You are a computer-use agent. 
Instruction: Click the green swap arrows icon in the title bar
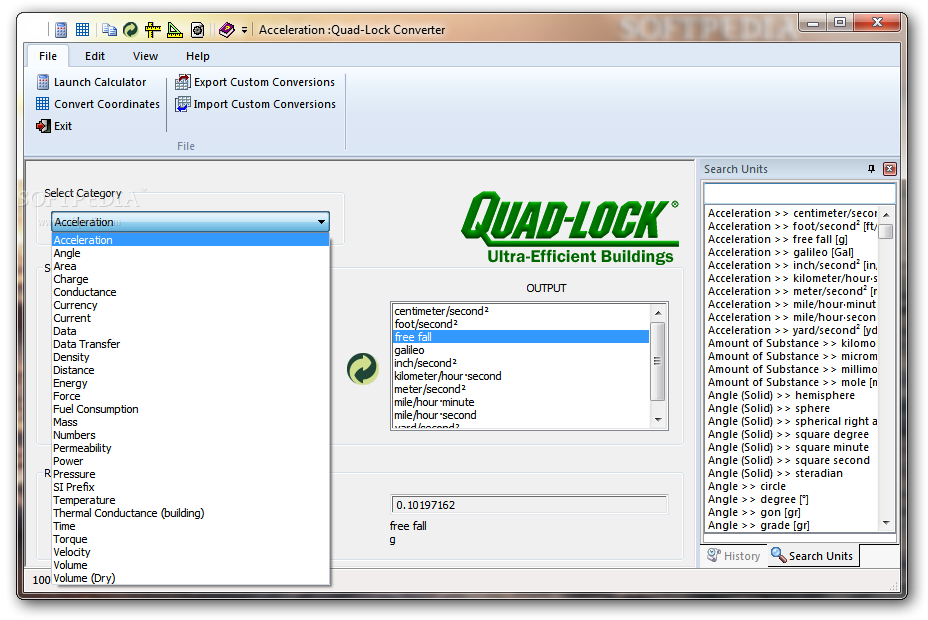[x=130, y=29]
